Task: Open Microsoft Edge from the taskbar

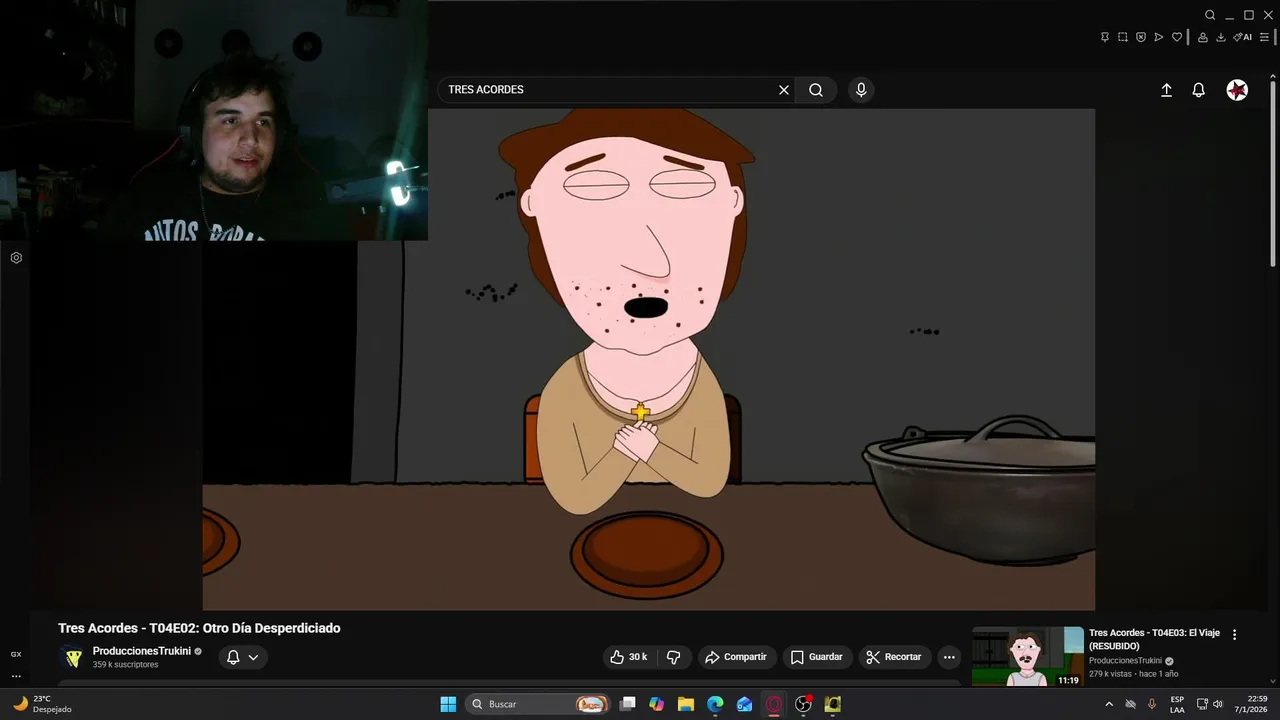Action: pyautogui.click(x=715, y=704)
